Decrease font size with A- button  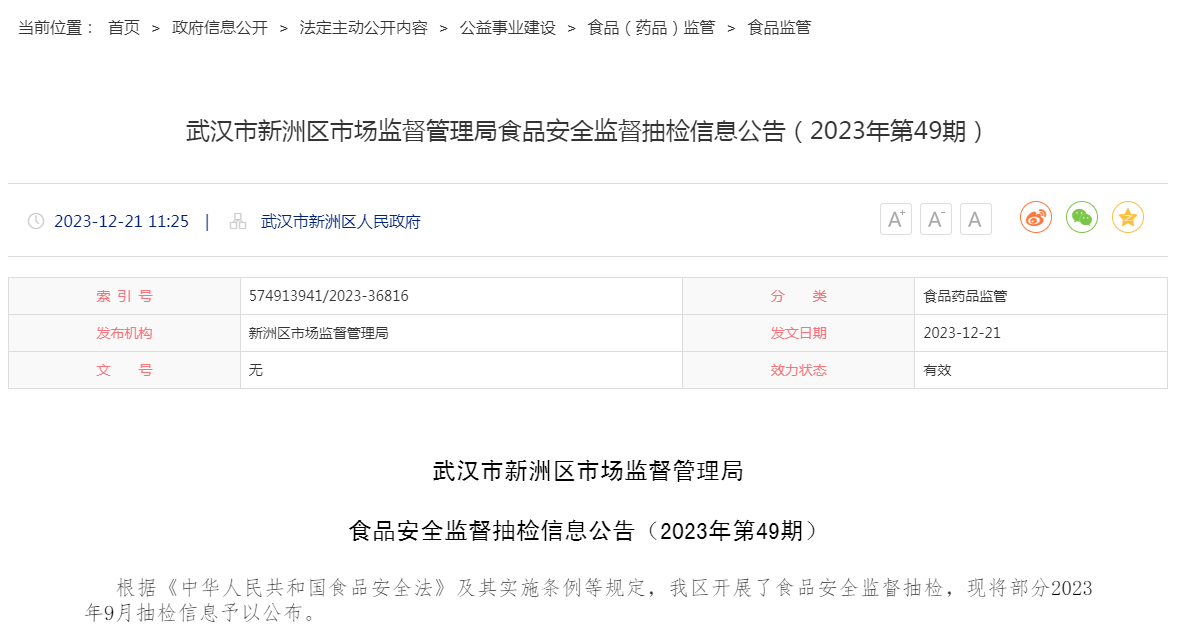coord(936,220)
